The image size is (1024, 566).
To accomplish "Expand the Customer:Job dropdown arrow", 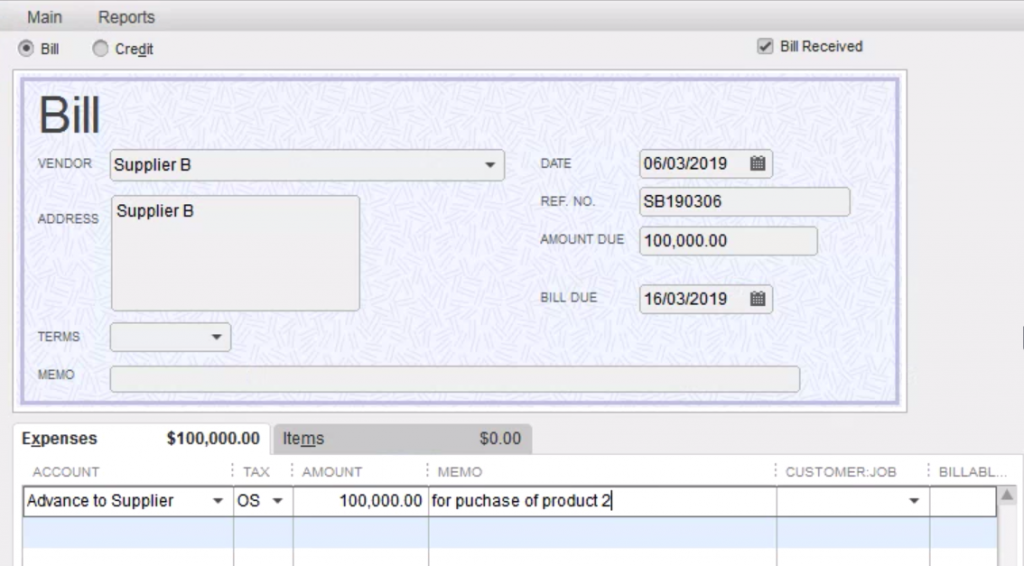I will 913,501.
